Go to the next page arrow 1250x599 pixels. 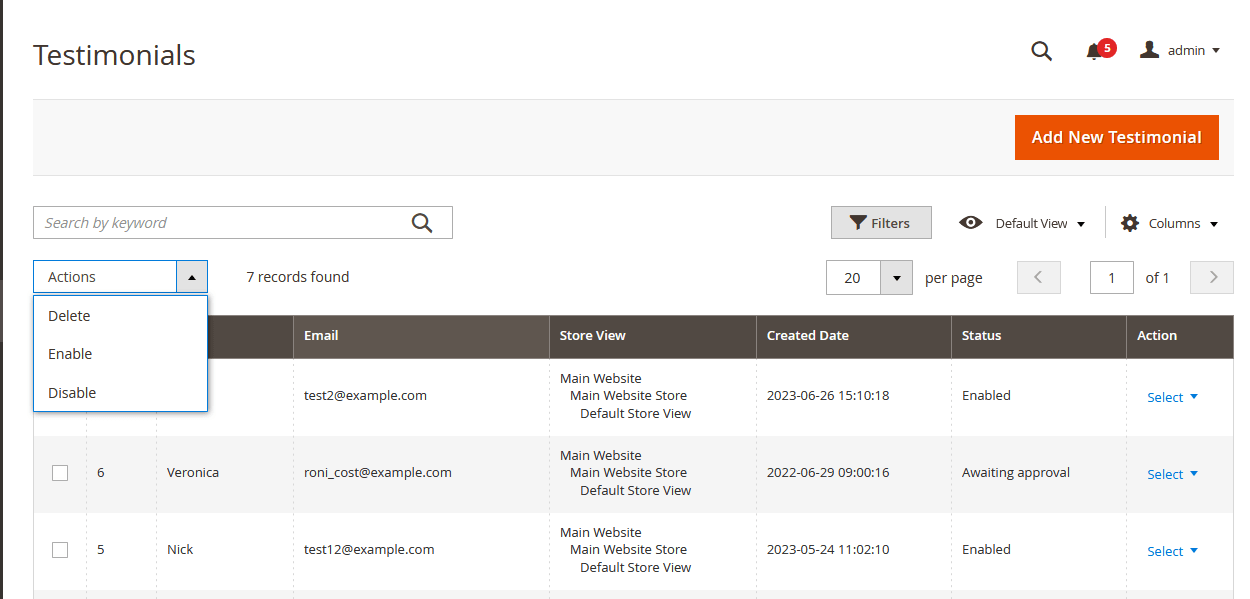(x=1212, y=277)
